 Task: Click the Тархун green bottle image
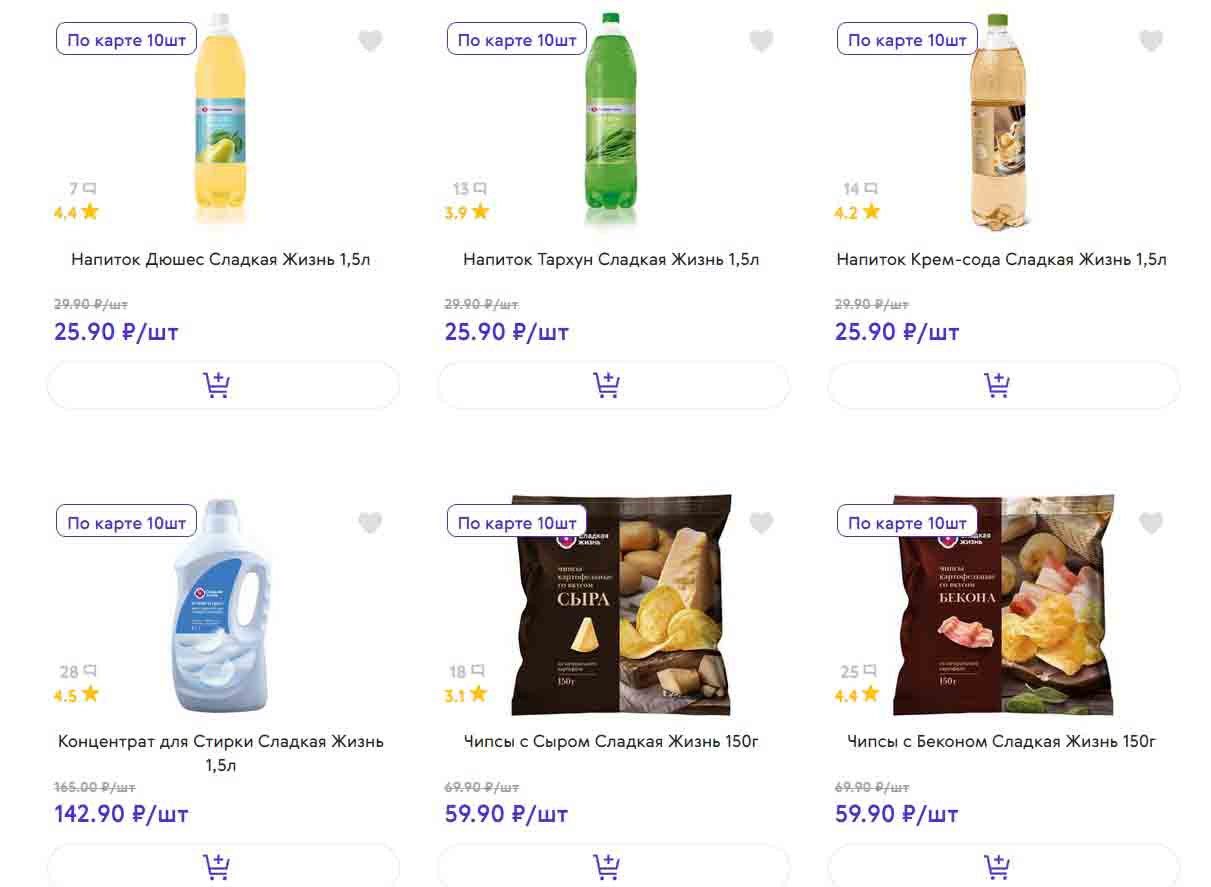(610, 120)
